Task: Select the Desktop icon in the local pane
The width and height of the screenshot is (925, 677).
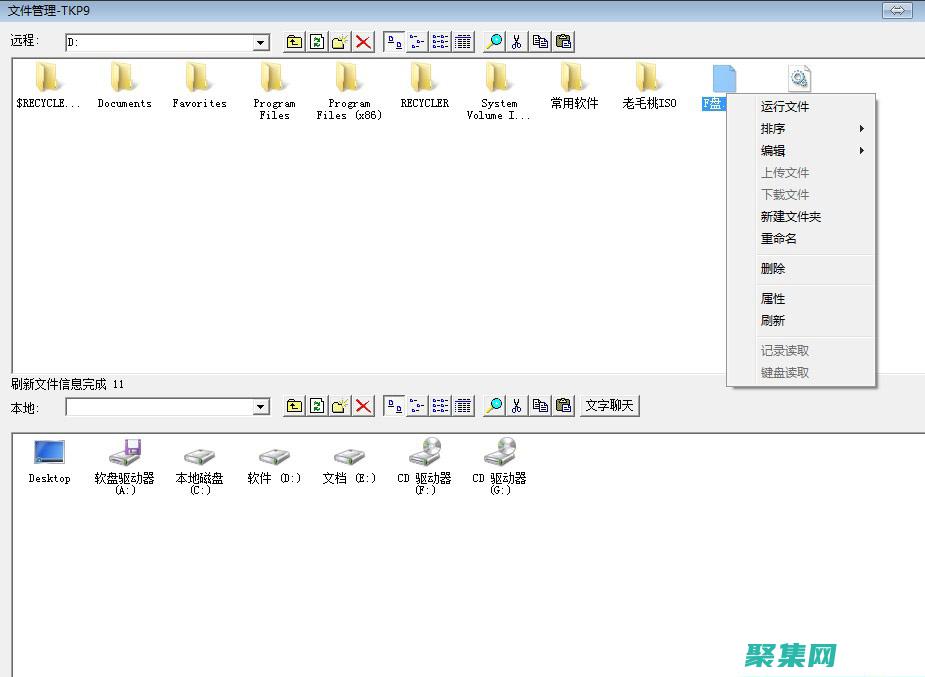Action: point(48,455)
